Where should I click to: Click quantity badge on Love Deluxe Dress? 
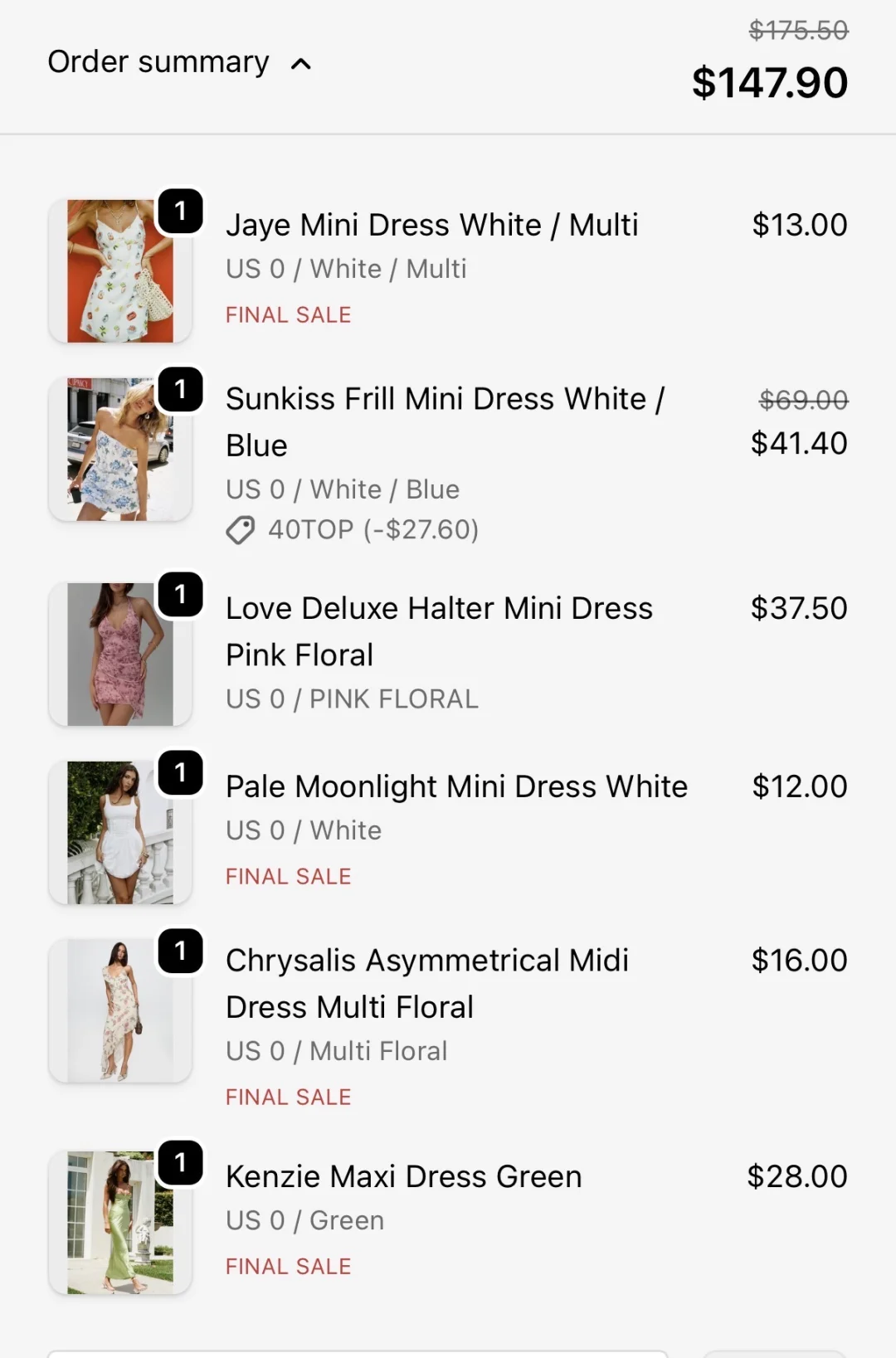[180, 594]
